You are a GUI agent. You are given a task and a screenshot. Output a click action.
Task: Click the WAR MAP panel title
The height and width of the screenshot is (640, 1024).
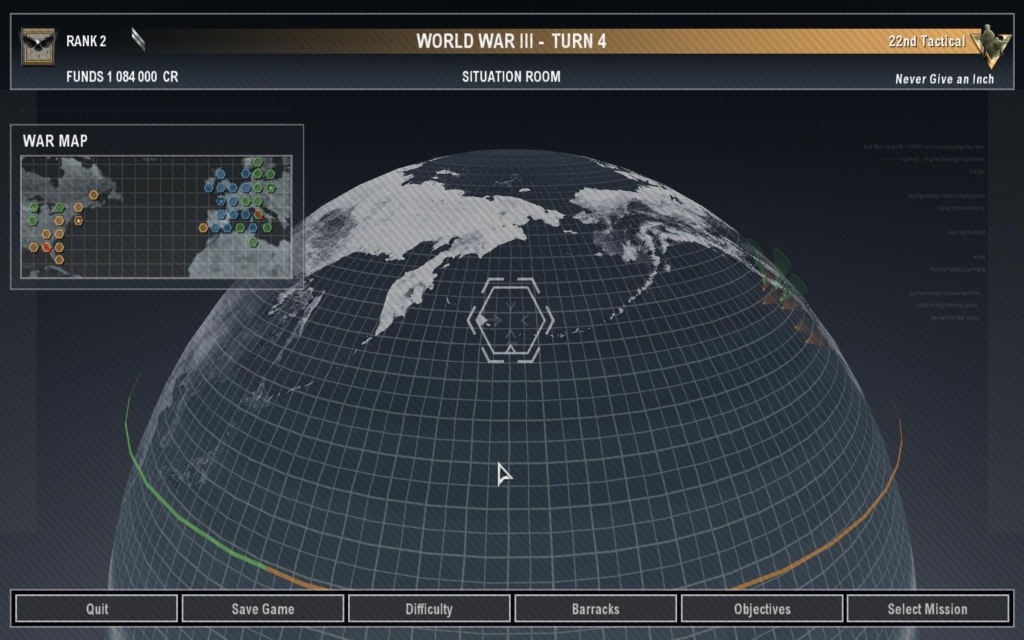[x=56, y=140]
